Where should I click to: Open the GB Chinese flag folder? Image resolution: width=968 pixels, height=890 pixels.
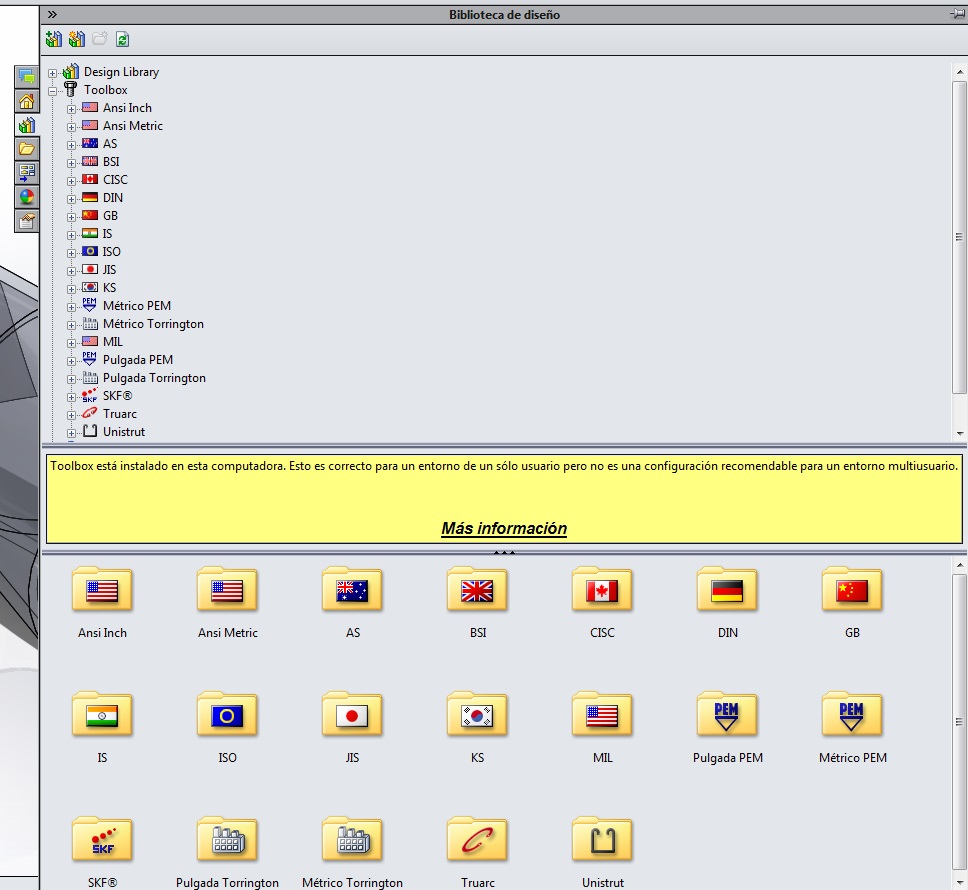click(852, 589)
